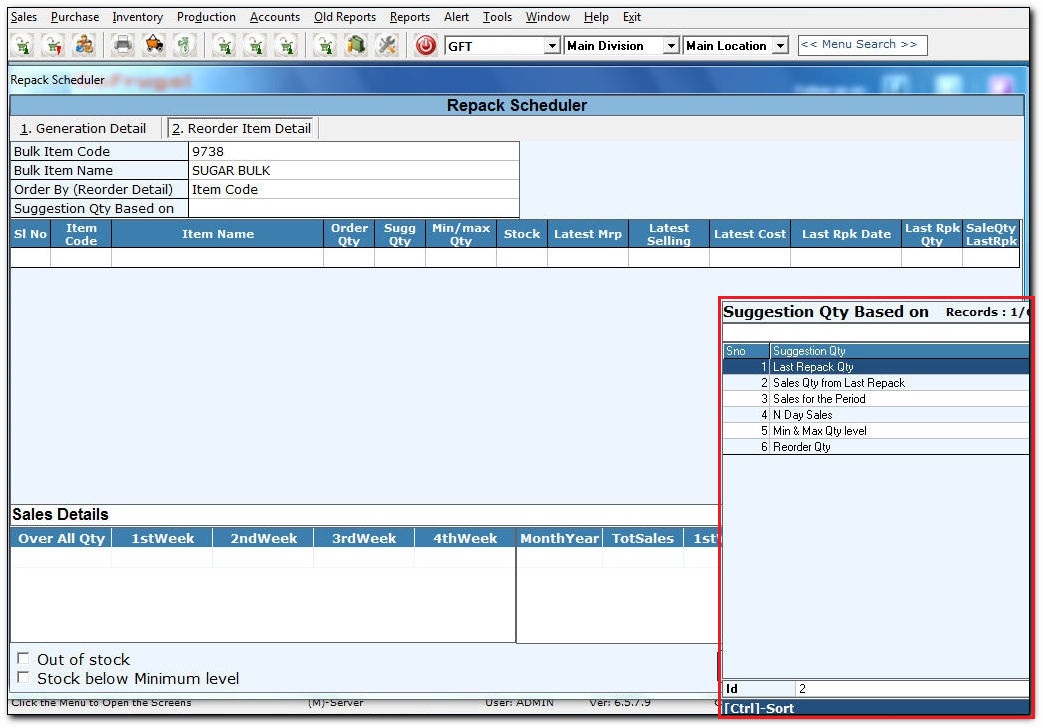Image resolution: width=1043 pixels, height=728 pixels.
Task: Click the printer icon in the toolbar
Action: (122, 45)
